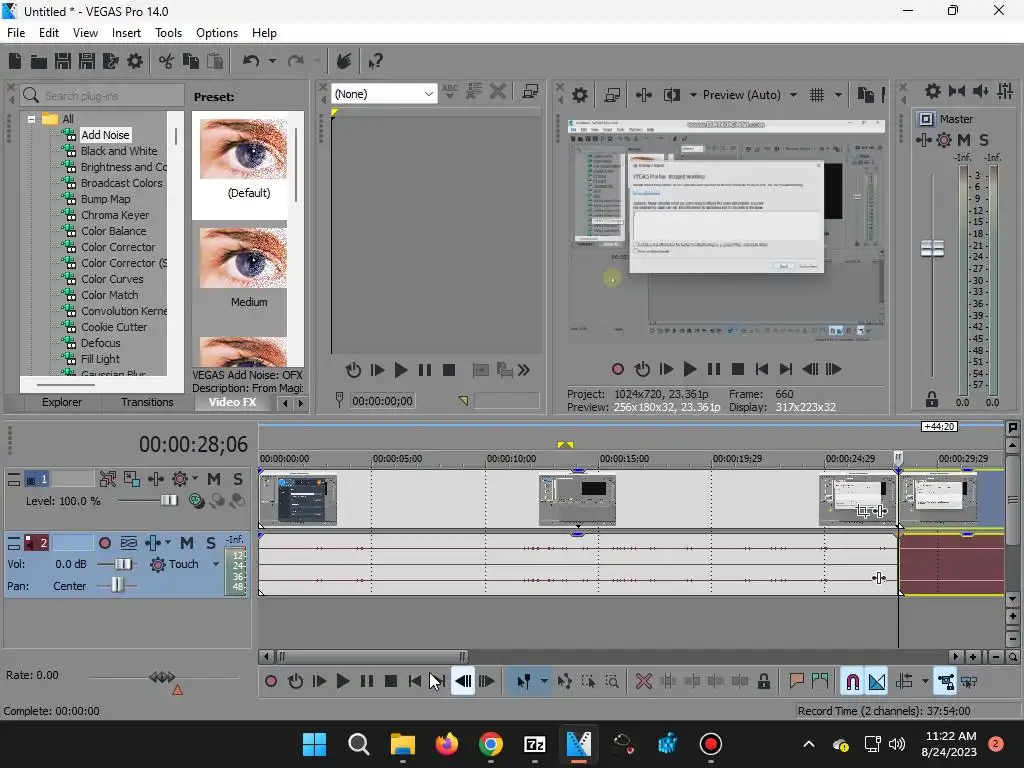Toggle Automatic Crossfades button
Viewport: 1024px width, 768px height.
click(877, 682)
